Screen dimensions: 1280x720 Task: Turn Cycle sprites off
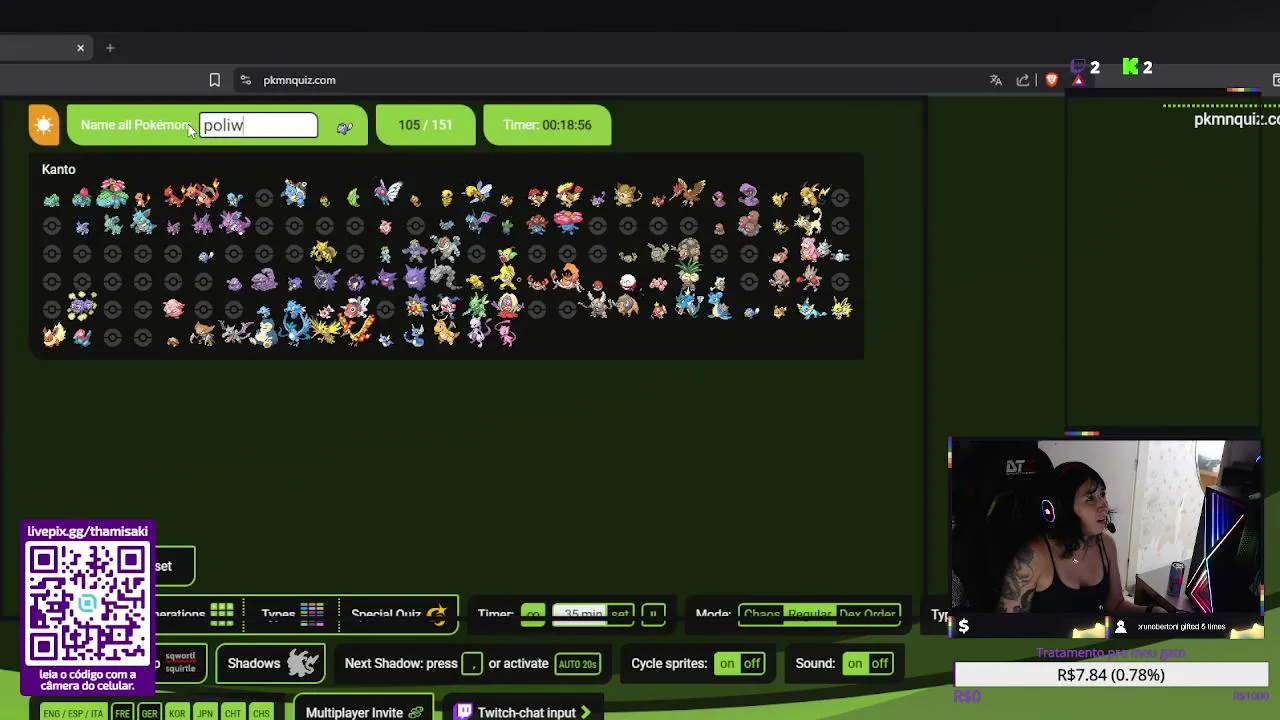coord(752,663)
